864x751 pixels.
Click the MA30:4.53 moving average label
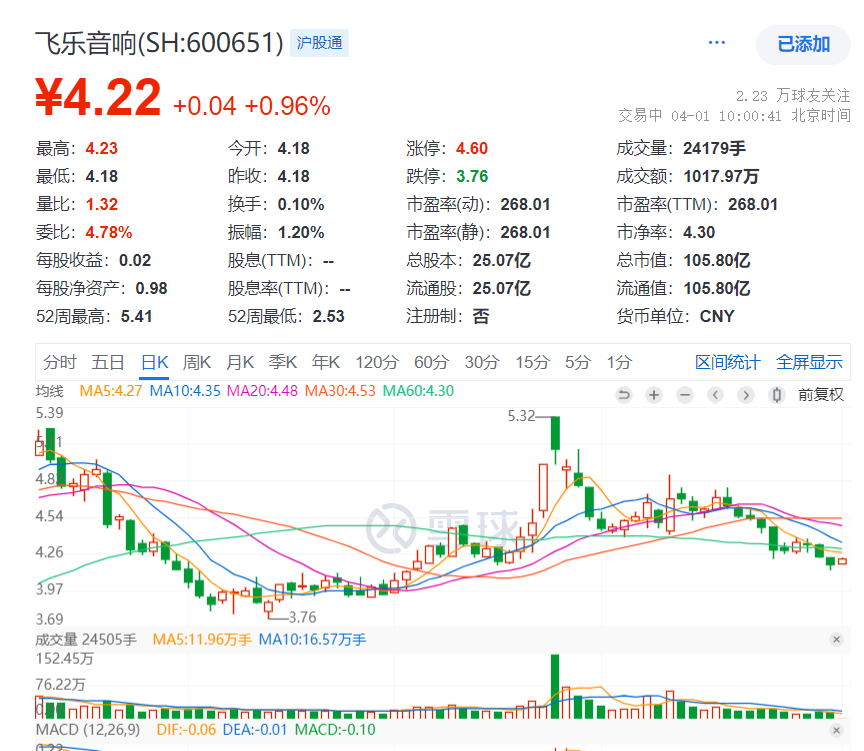(x=340, y=391)
